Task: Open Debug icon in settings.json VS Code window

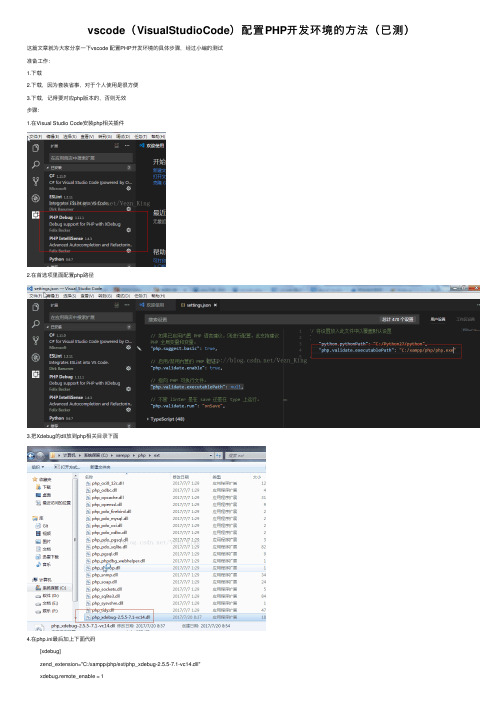Action: point(35,357)
